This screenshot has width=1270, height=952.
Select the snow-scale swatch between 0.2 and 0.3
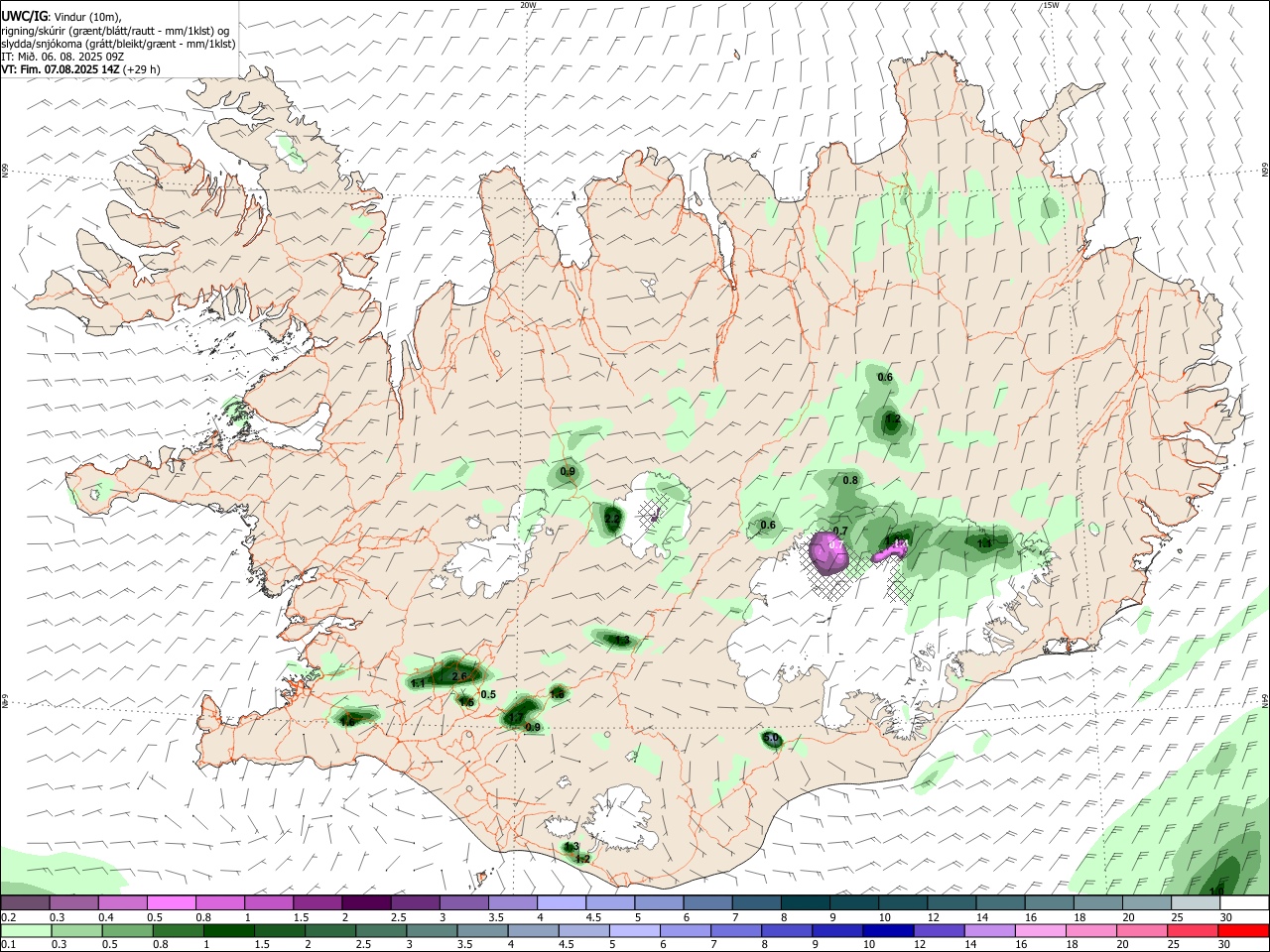click(27, 903)
